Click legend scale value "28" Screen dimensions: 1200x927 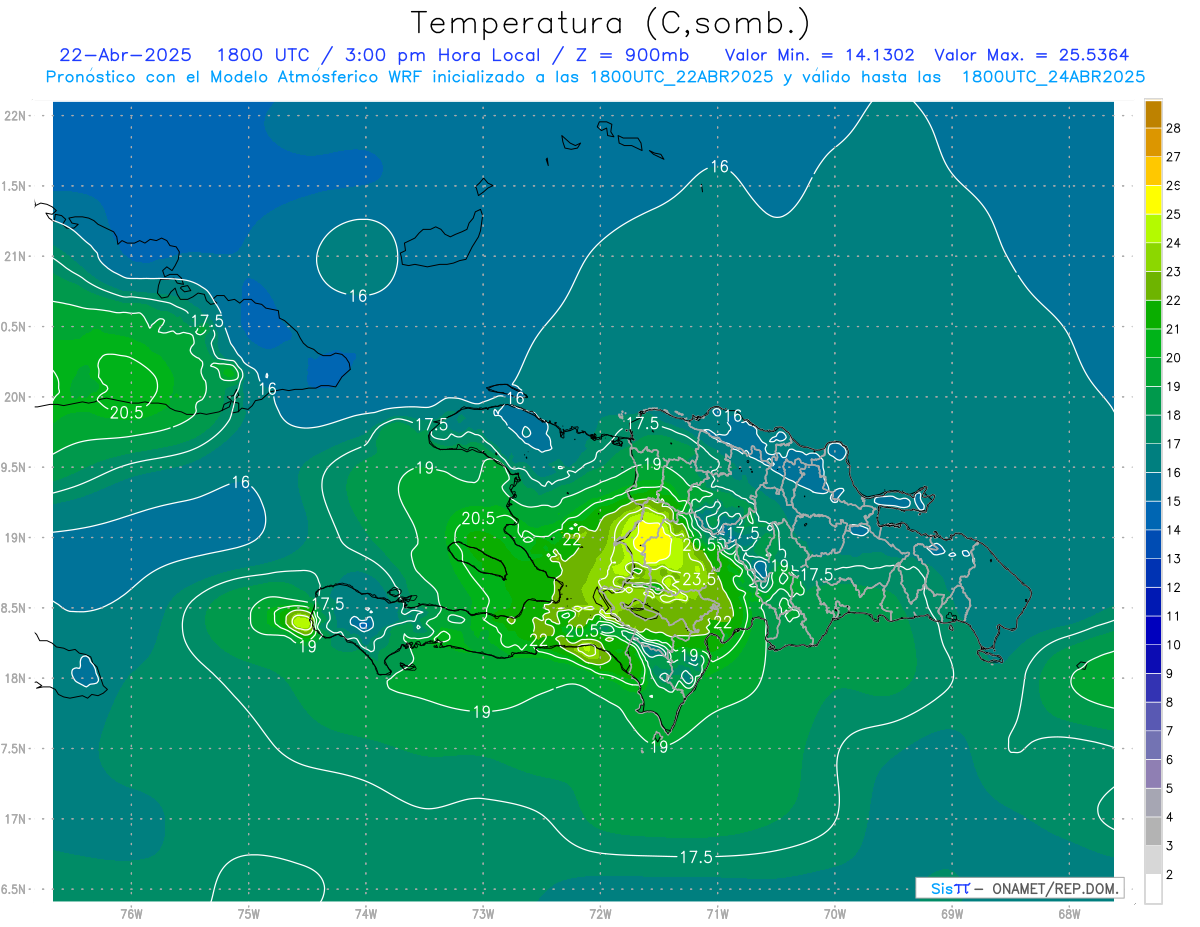click(x=1174, y=128)
